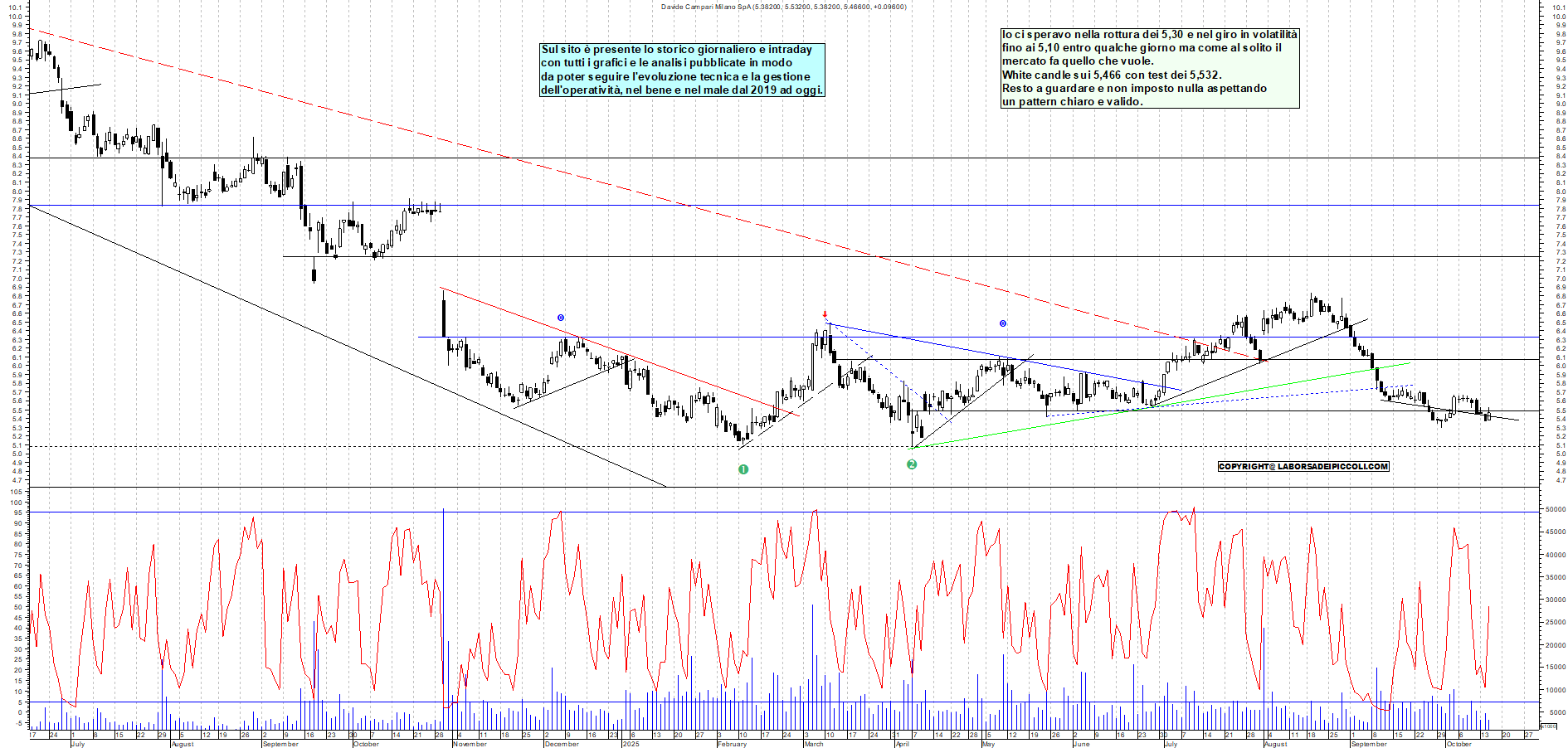1568x748 pixels.
Task: Click the COPYRIGHT LABORSADEIPICCOLI.COM label
Action: pyautogui.click(x=1303, y=466)
